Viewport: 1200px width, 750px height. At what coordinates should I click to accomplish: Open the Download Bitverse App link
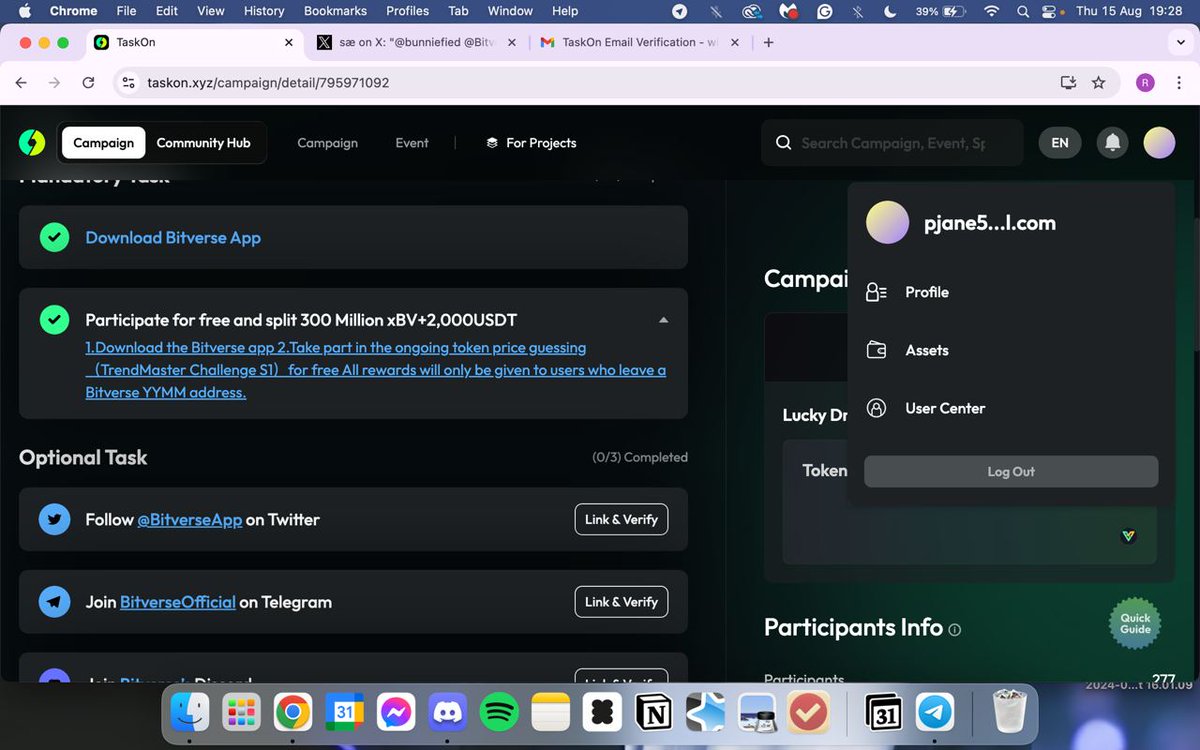coord(173,238)
